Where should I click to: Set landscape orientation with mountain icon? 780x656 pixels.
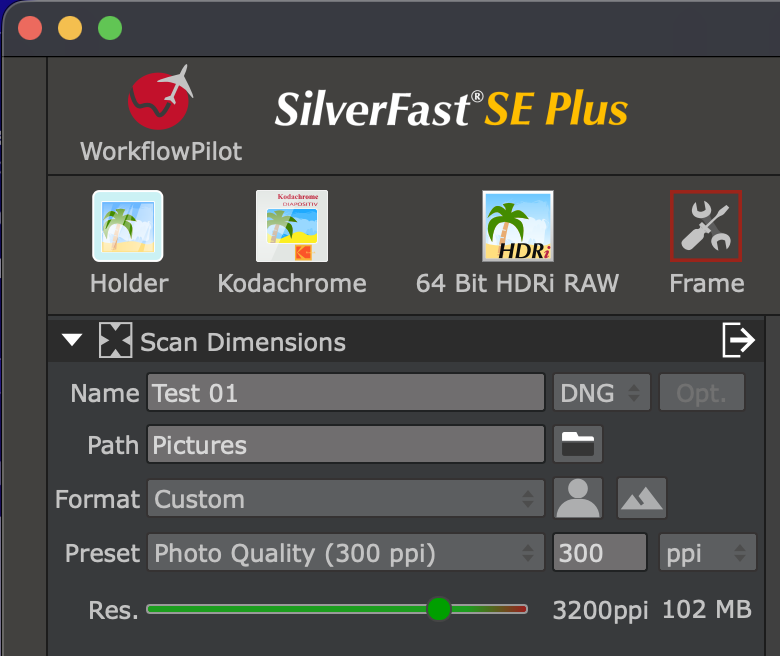(641, 498)
